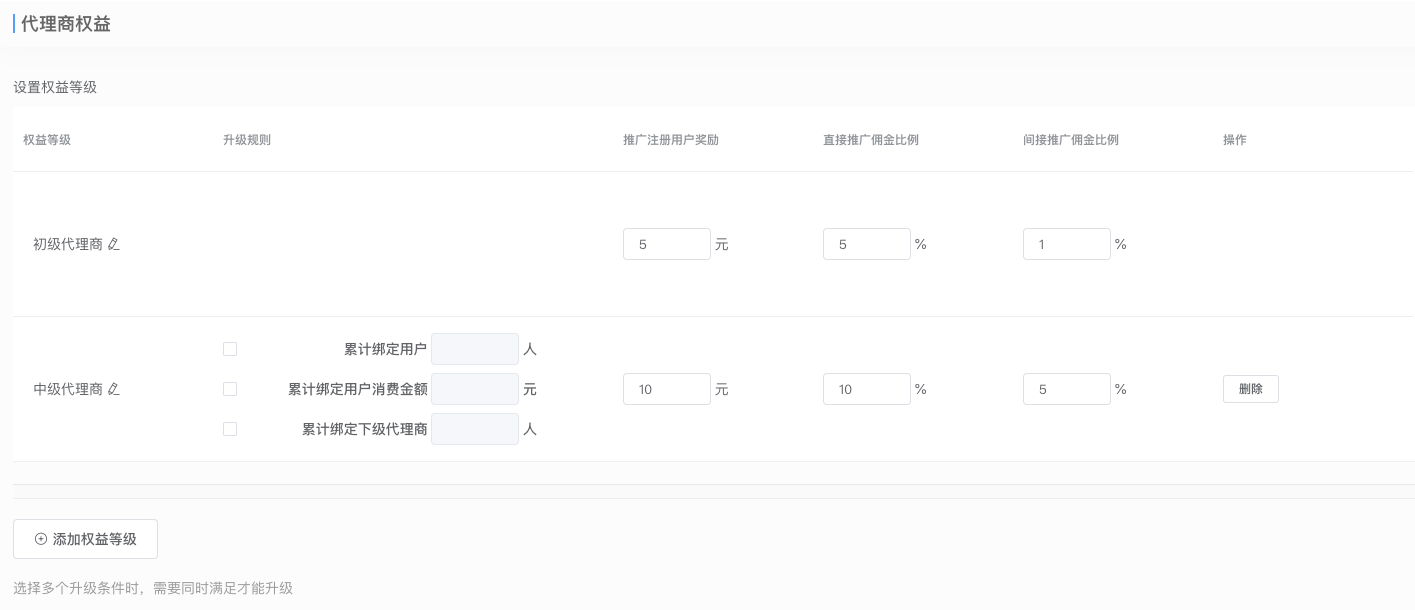Click the 推广注册用户奖励 column header
The height and width of the screenshot is (610, 1415).
[670, 140]
